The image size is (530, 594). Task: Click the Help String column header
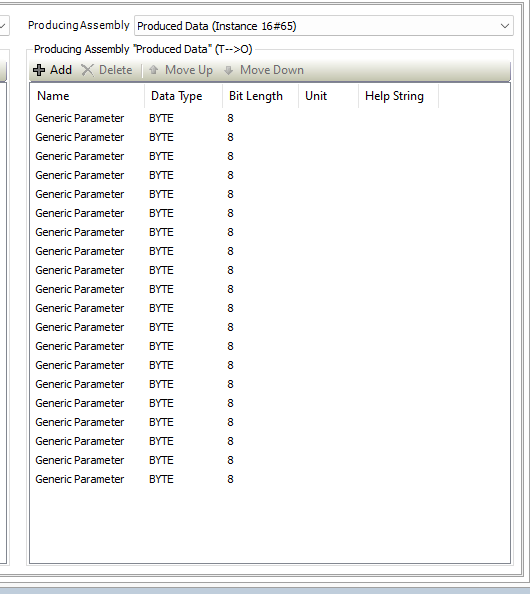(x=399, y=96)
